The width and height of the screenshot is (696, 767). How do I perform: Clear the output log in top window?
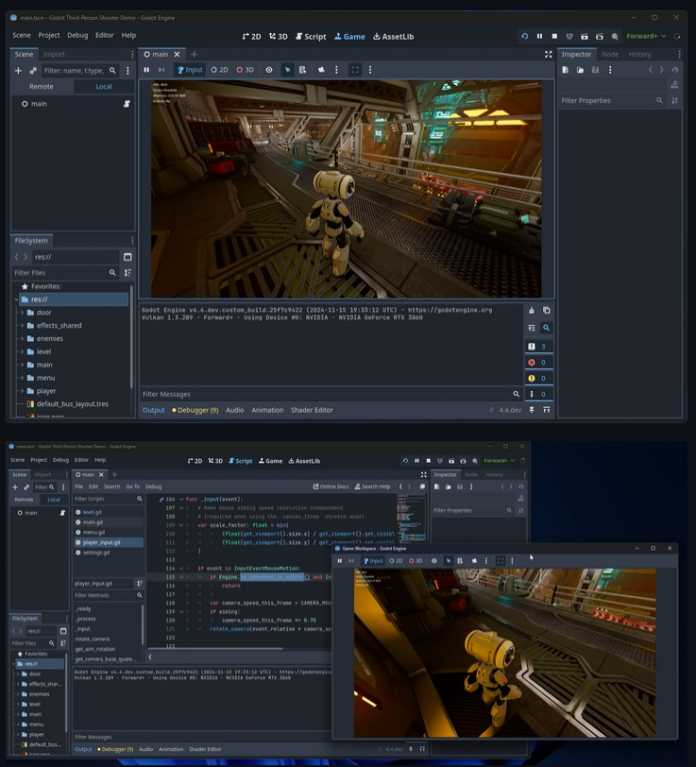pos(532,311)
